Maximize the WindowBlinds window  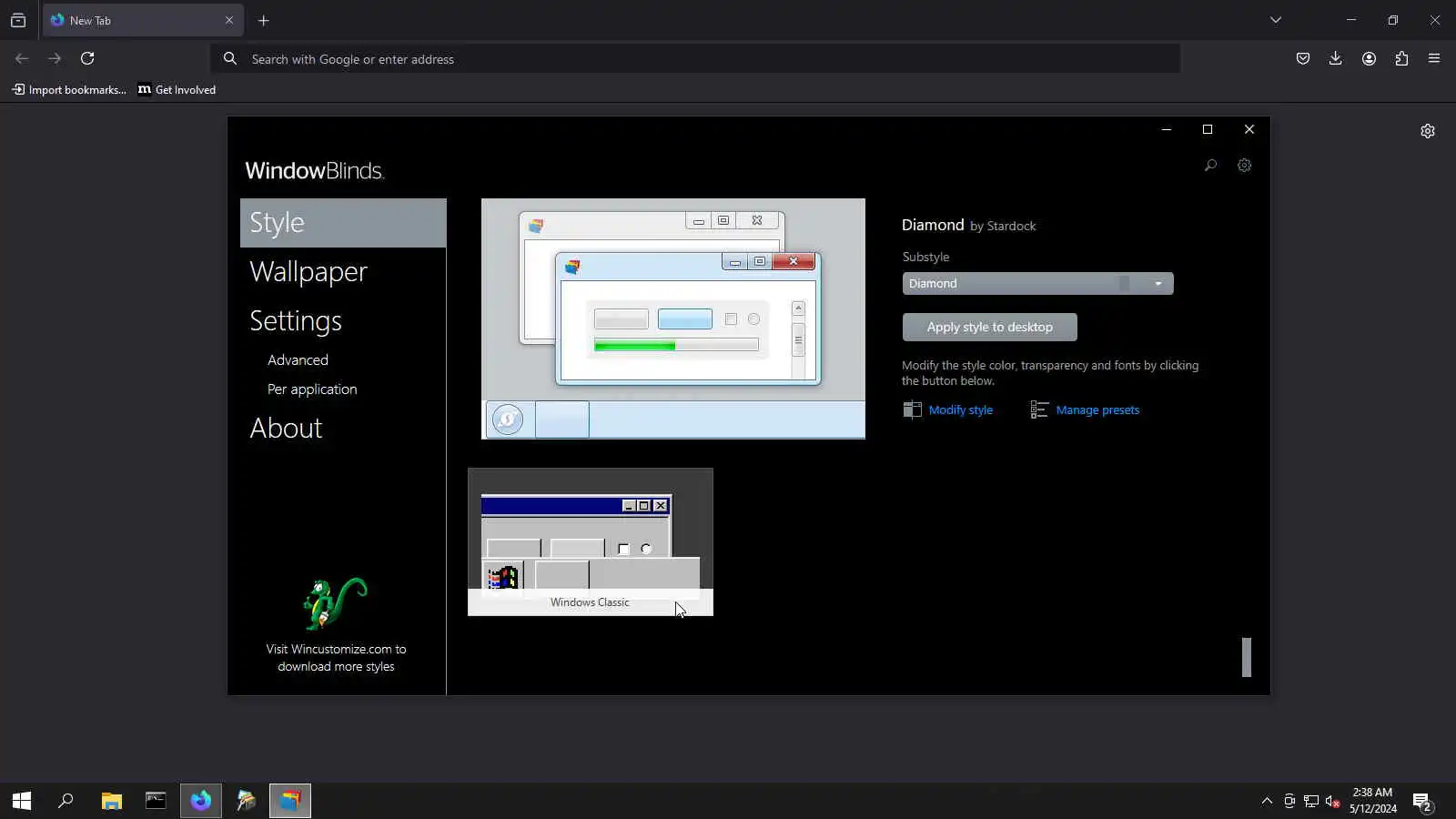pos(1208,129)
